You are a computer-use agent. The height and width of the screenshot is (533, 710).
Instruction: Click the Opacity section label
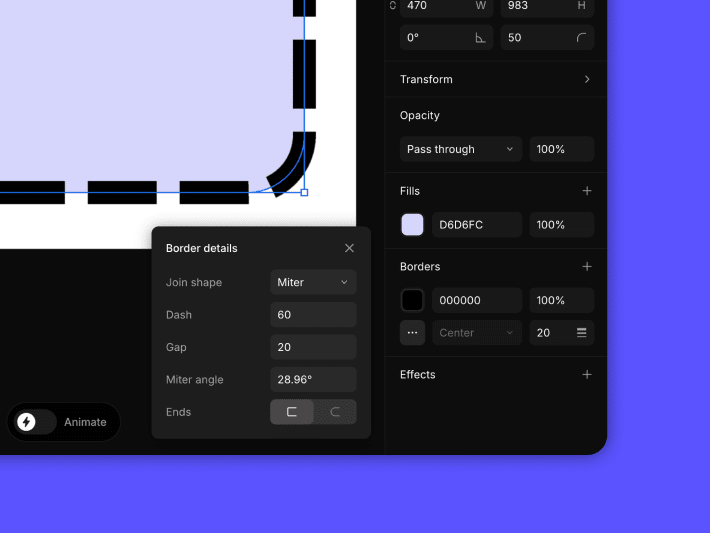(420, 115)
